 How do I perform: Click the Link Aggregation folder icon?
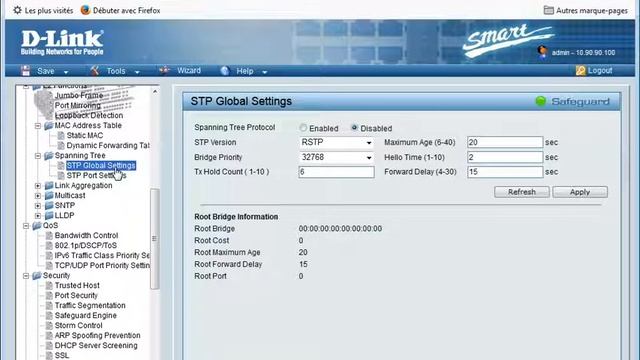point(49,185)
